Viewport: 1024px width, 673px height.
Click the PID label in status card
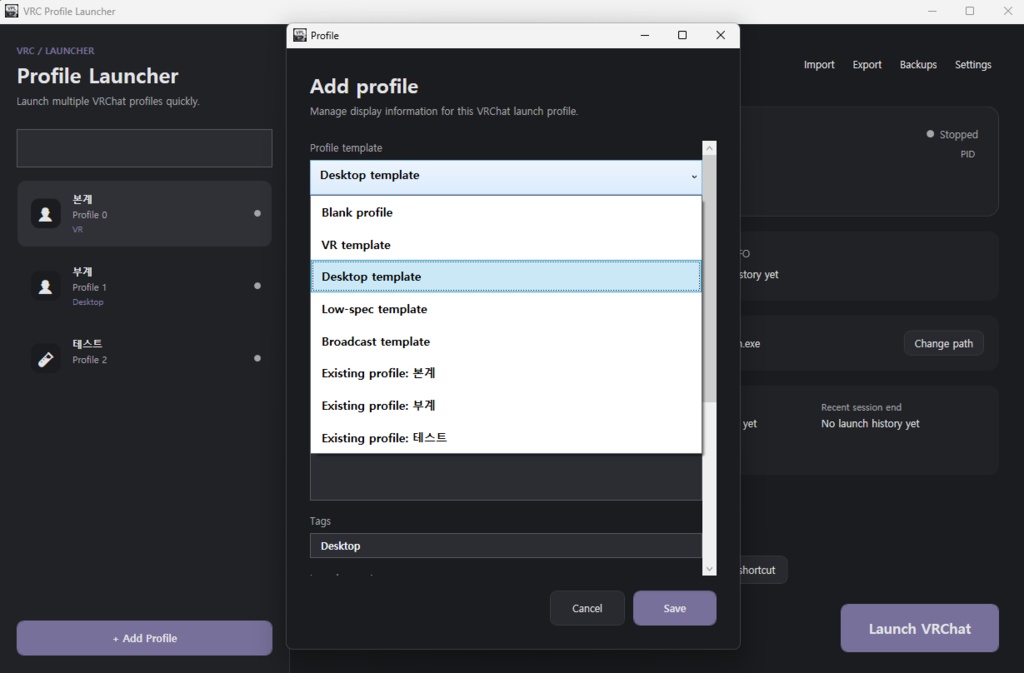(967, 154)
